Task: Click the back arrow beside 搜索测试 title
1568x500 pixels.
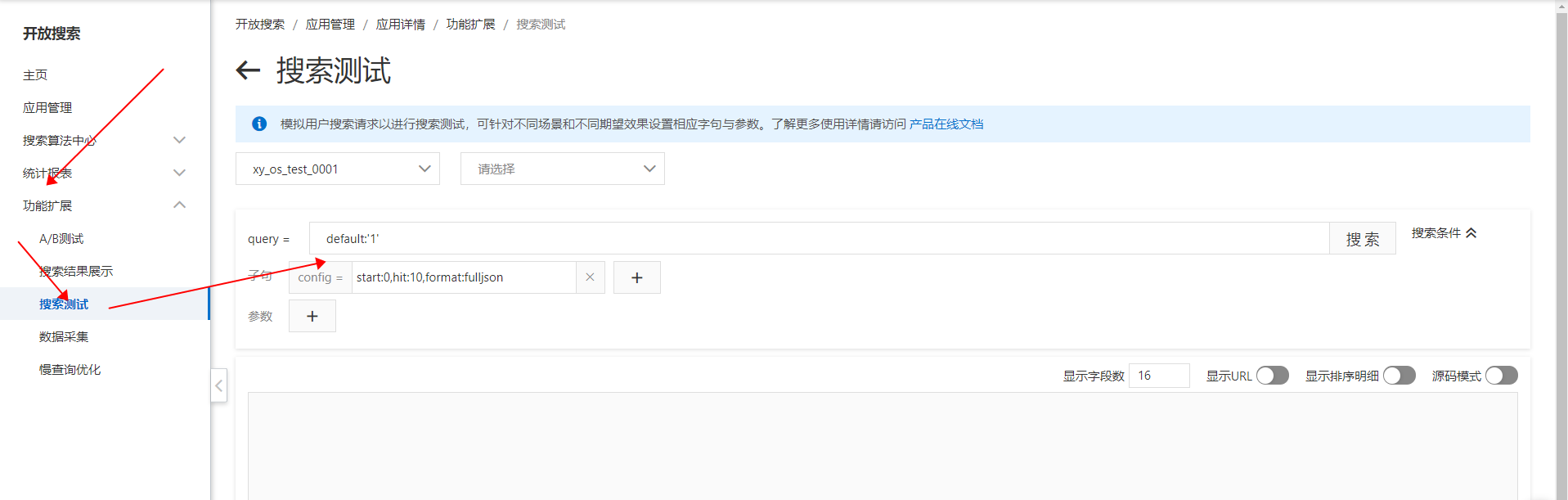Action: click(x=248, y=70)
